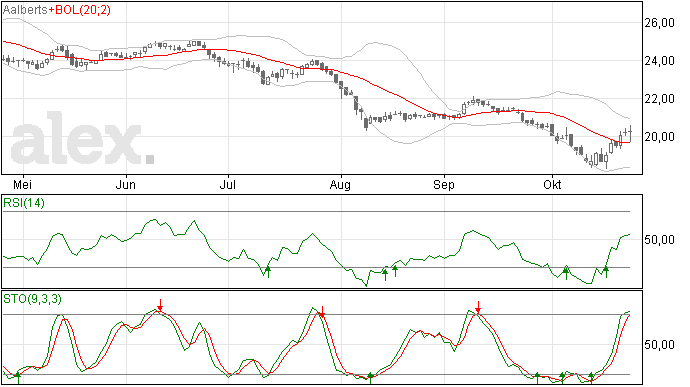Select the 22,00 price axis label
Image resolution: width=690 pixels, height=387 pixels.
point(659,99)
